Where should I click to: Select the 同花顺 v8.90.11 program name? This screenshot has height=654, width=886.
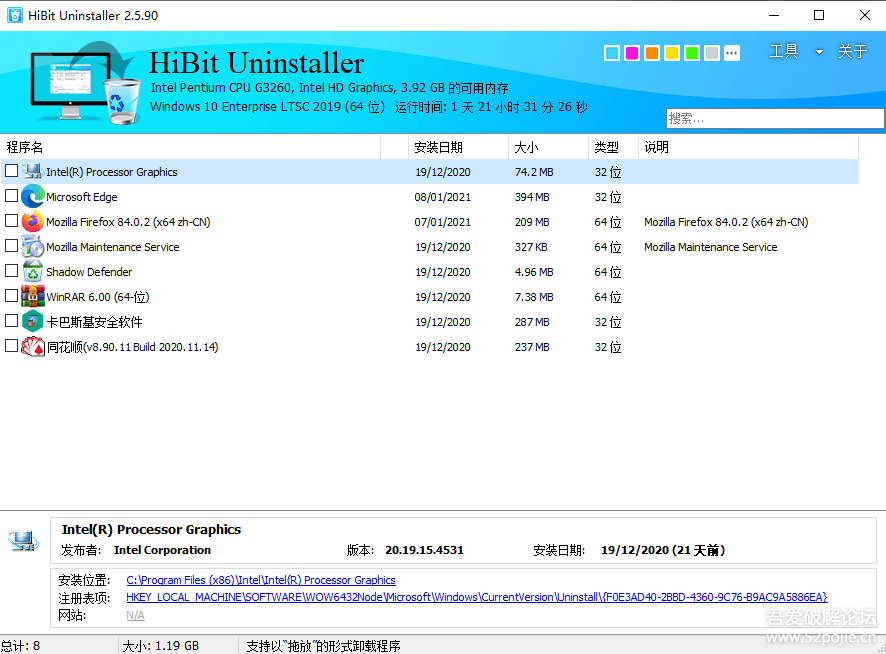coord(132,347)
